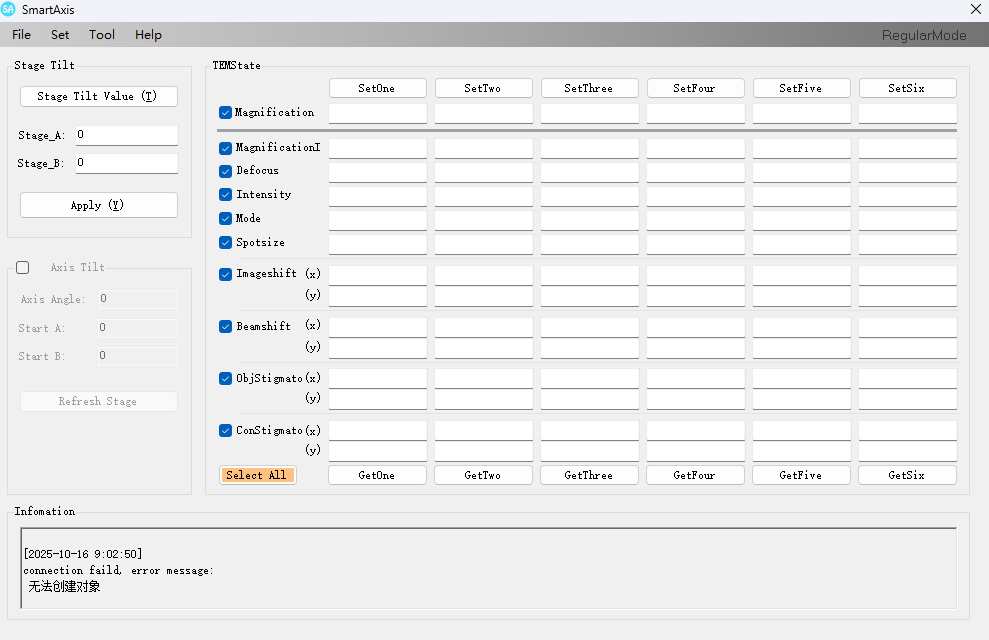The image size is (989, 640).
Task: Click the Axis Angle input field
Action: 137,299
